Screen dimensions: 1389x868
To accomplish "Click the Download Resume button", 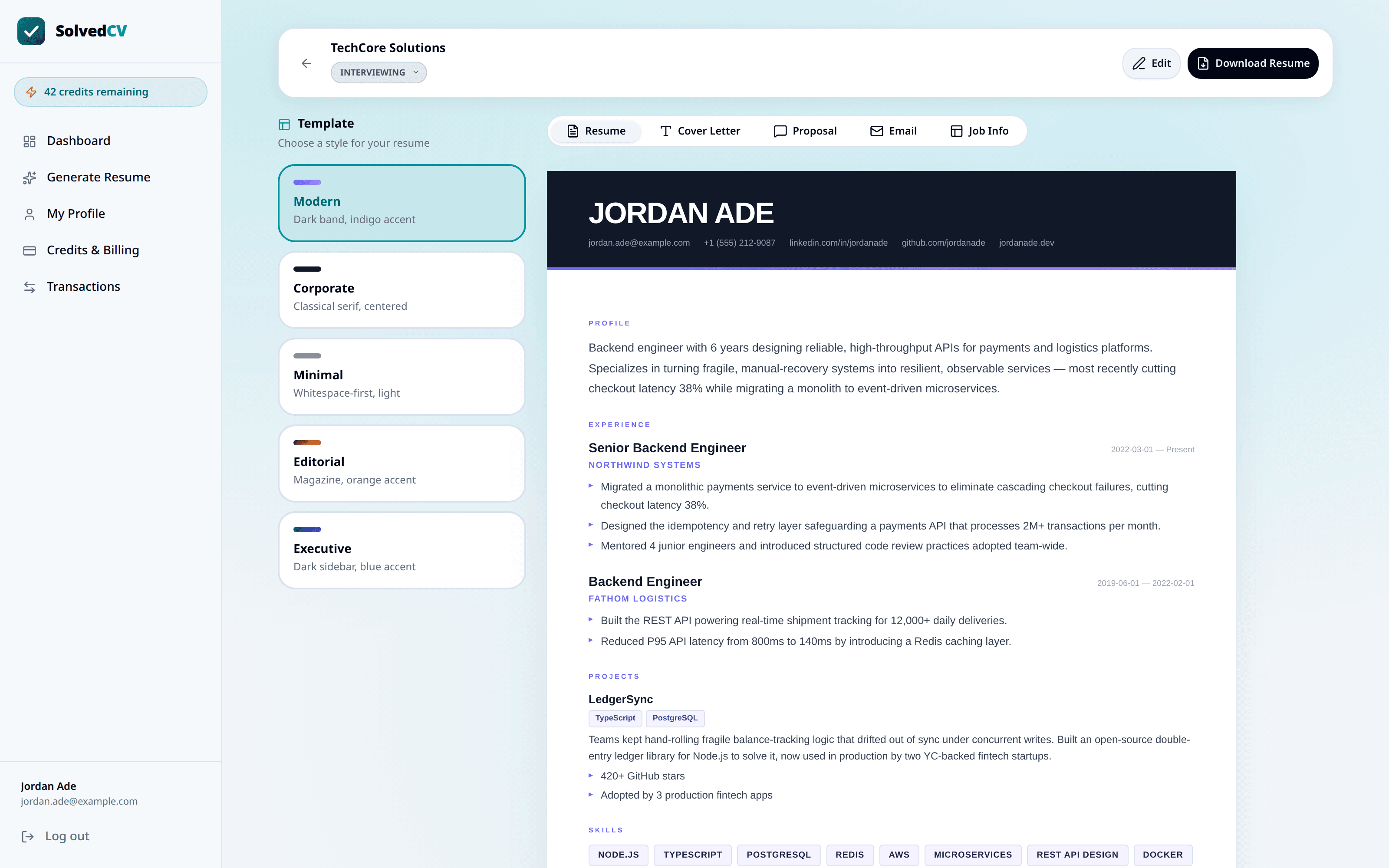I will coord(1252,63).
